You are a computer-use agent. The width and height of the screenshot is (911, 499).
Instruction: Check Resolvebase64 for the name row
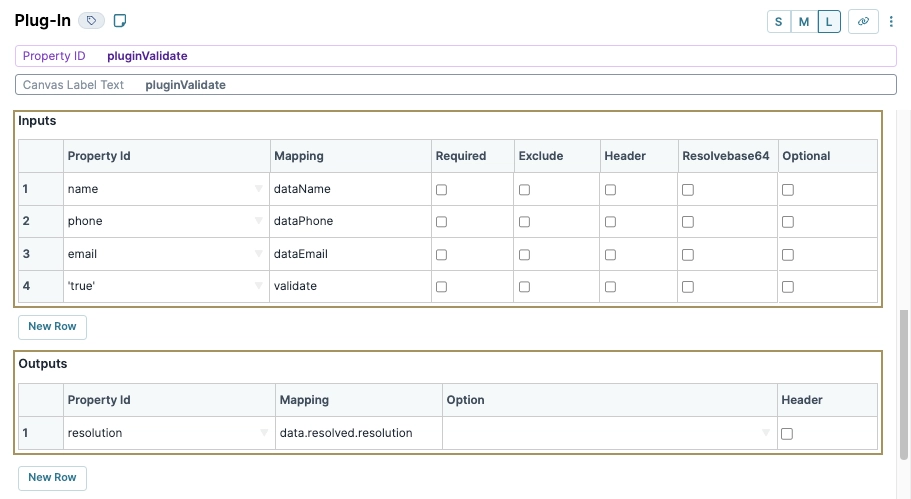(x=688, y=190)
